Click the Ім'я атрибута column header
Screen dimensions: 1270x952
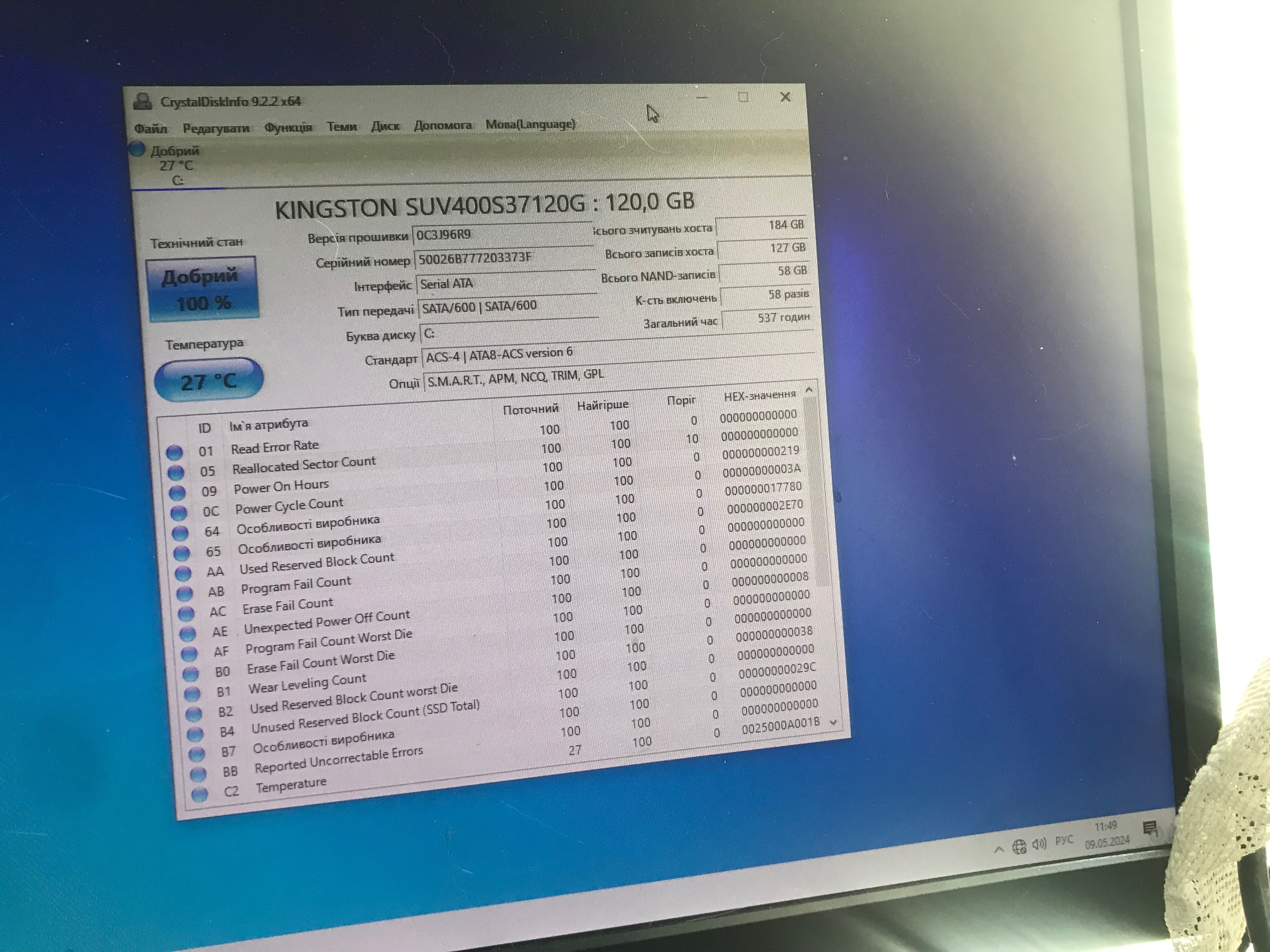(268, 425)
